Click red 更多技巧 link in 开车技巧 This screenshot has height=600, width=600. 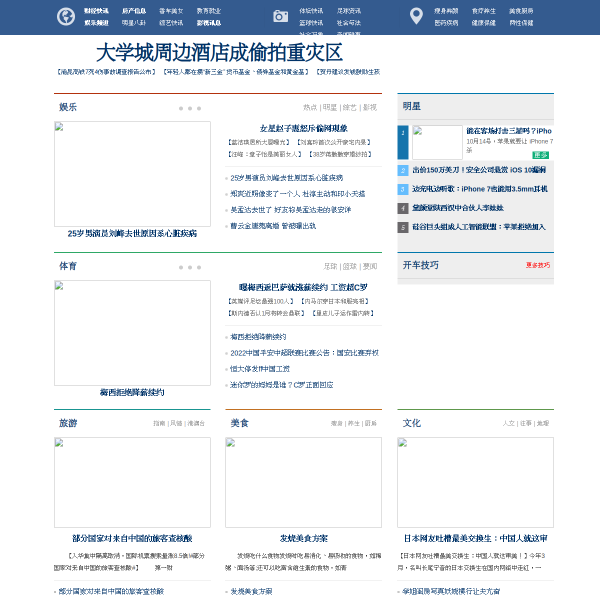538,265
